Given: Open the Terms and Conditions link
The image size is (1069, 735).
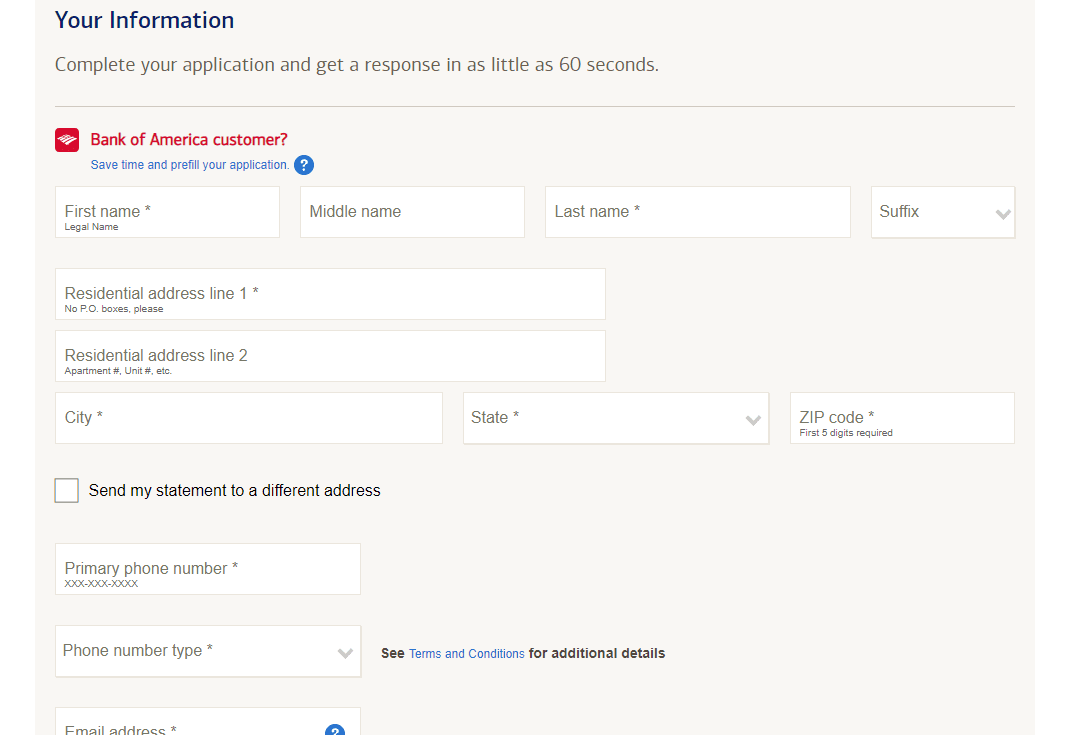Looking at the screenshot, I should click(466, 654).
